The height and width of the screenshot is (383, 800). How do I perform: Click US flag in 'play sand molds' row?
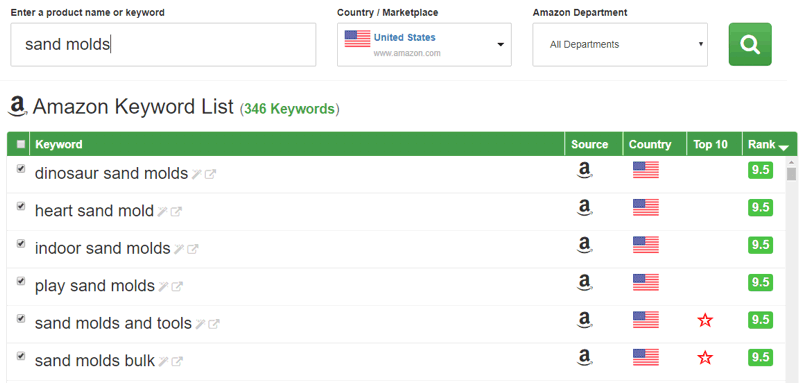tap(646, 282)
